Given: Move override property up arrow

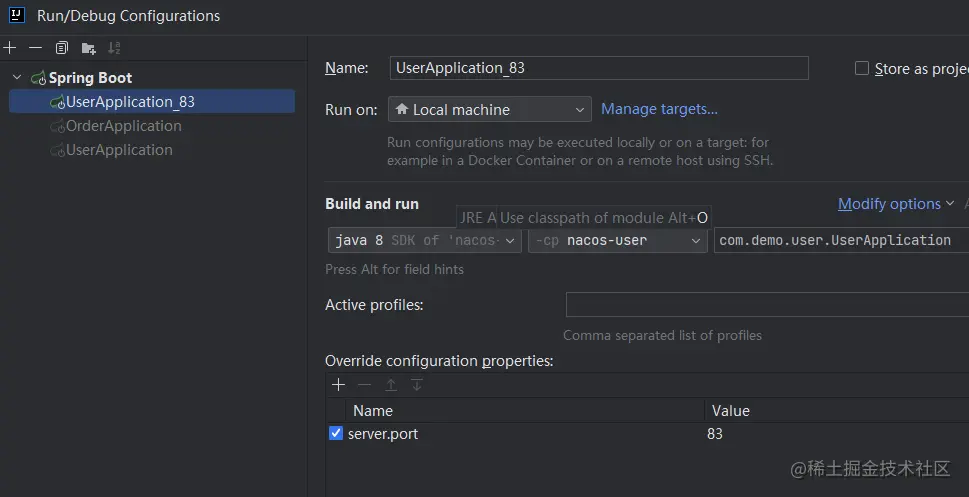Looking at the screenshot, I should [391, 385].
